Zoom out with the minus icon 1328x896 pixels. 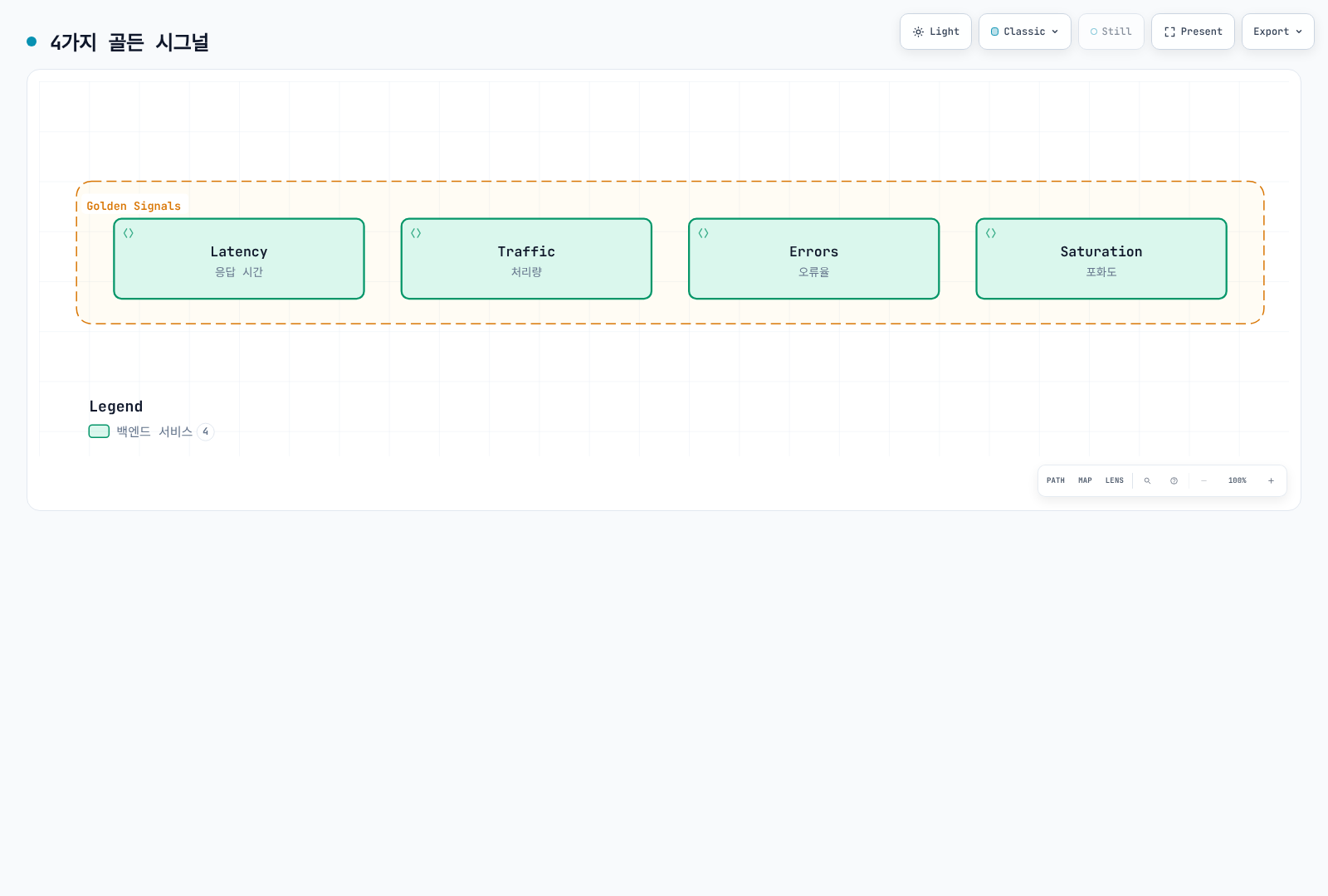[1203, 480]
